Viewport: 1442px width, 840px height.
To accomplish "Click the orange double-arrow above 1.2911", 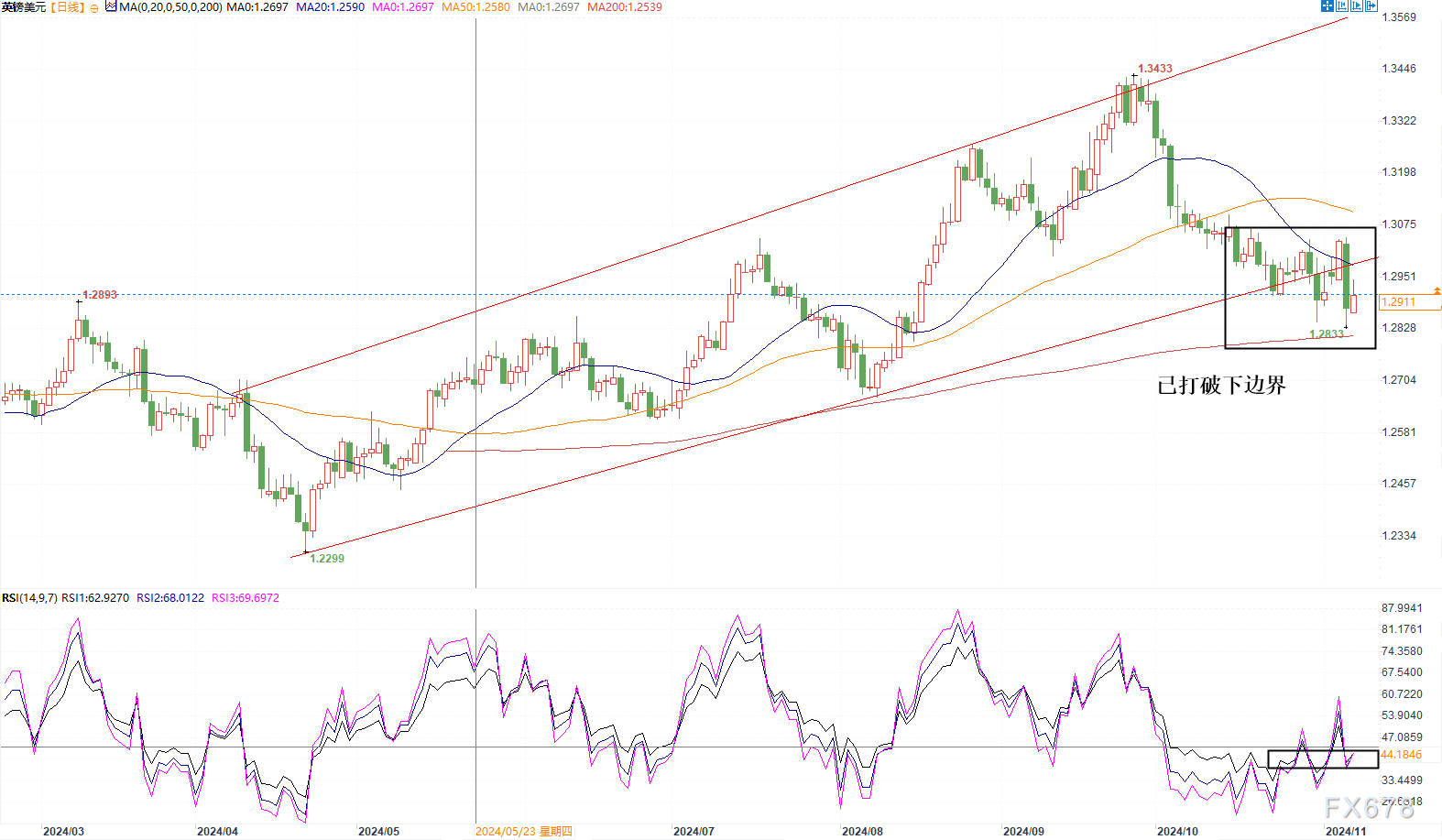I will 1437,290.
